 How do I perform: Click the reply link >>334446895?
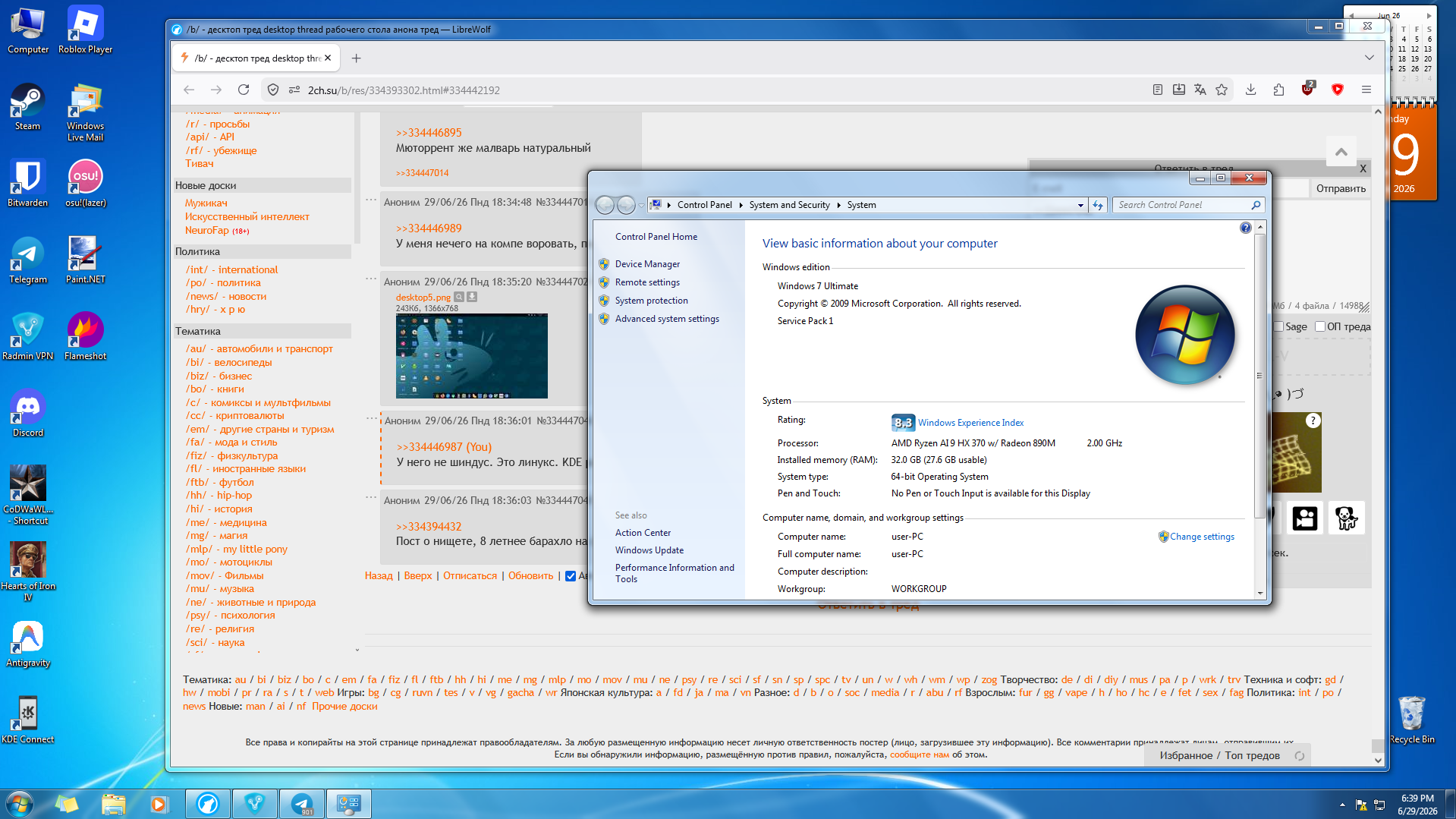click(428, 133)
